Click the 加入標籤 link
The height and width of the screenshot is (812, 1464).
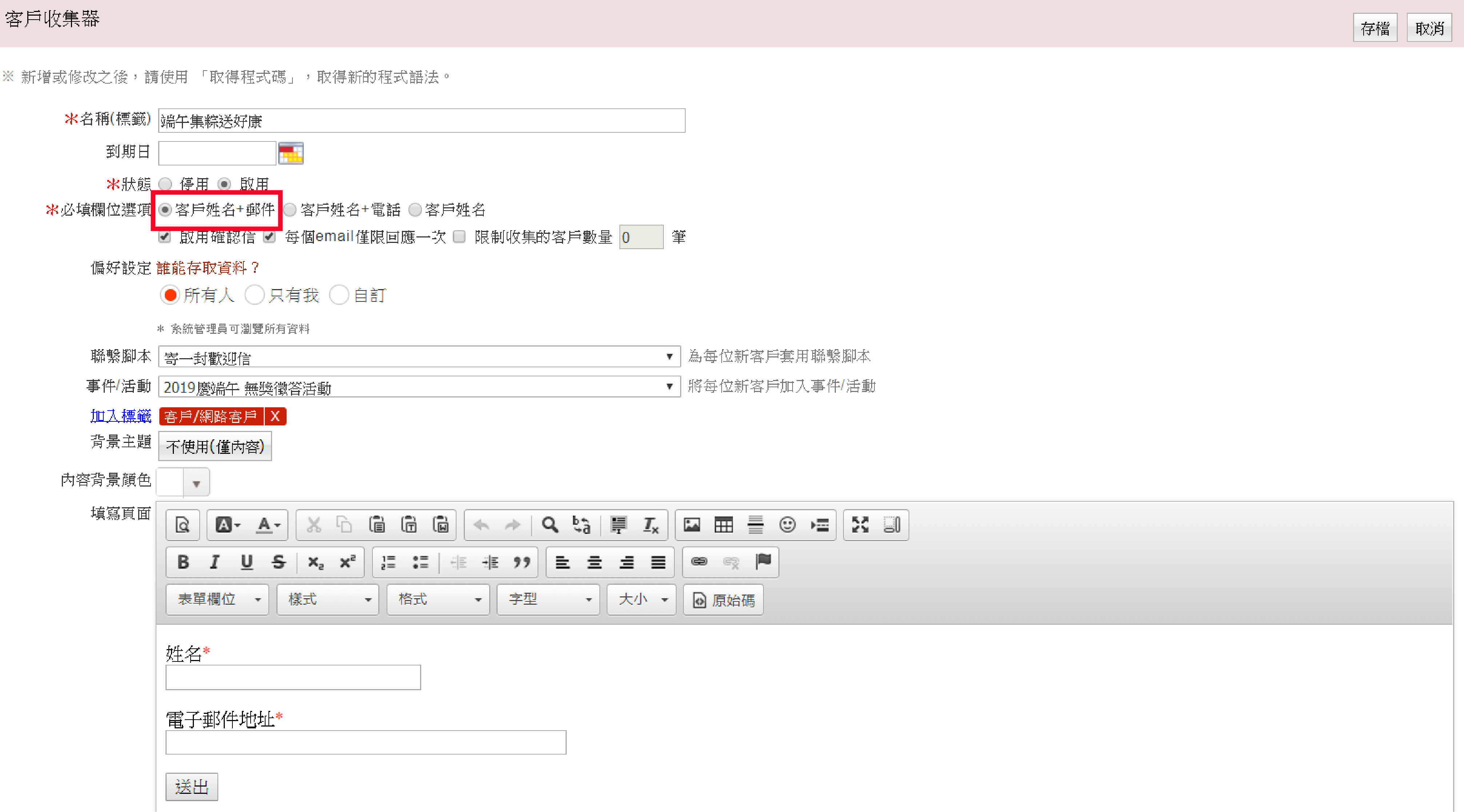pos(121,416)
